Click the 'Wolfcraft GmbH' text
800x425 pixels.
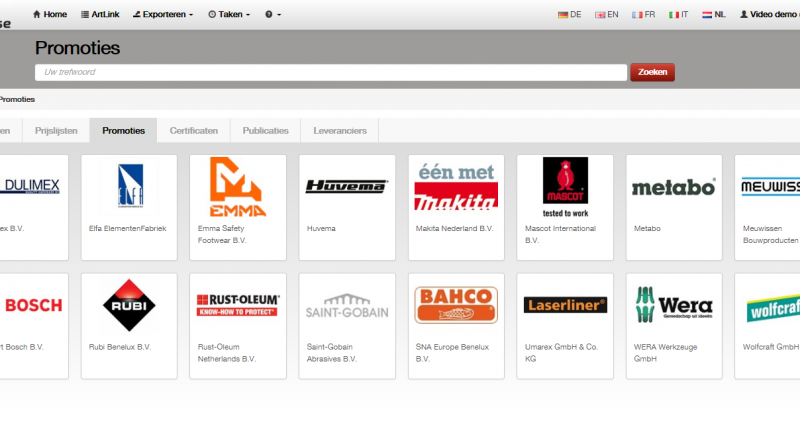pos(770,347)
